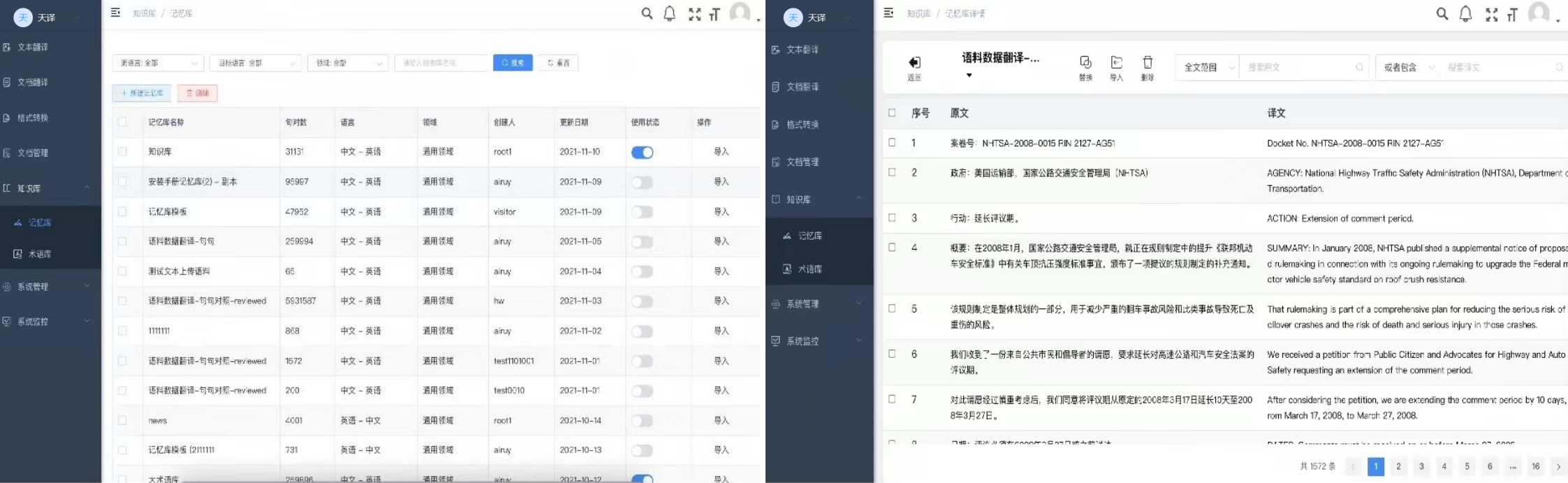Select 文档管理 in the detail-page sidebar
This screenshot has height=483, width=1568.
[x=803, y=162]
